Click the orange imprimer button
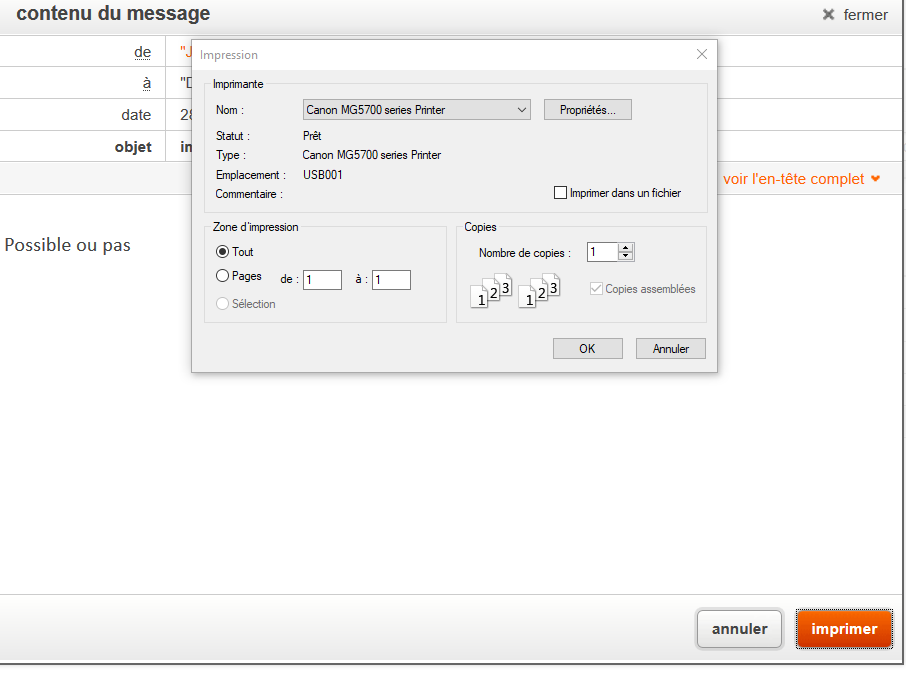Screen dimensions: 906x678 pyautogui.click(x=844, y=629)
